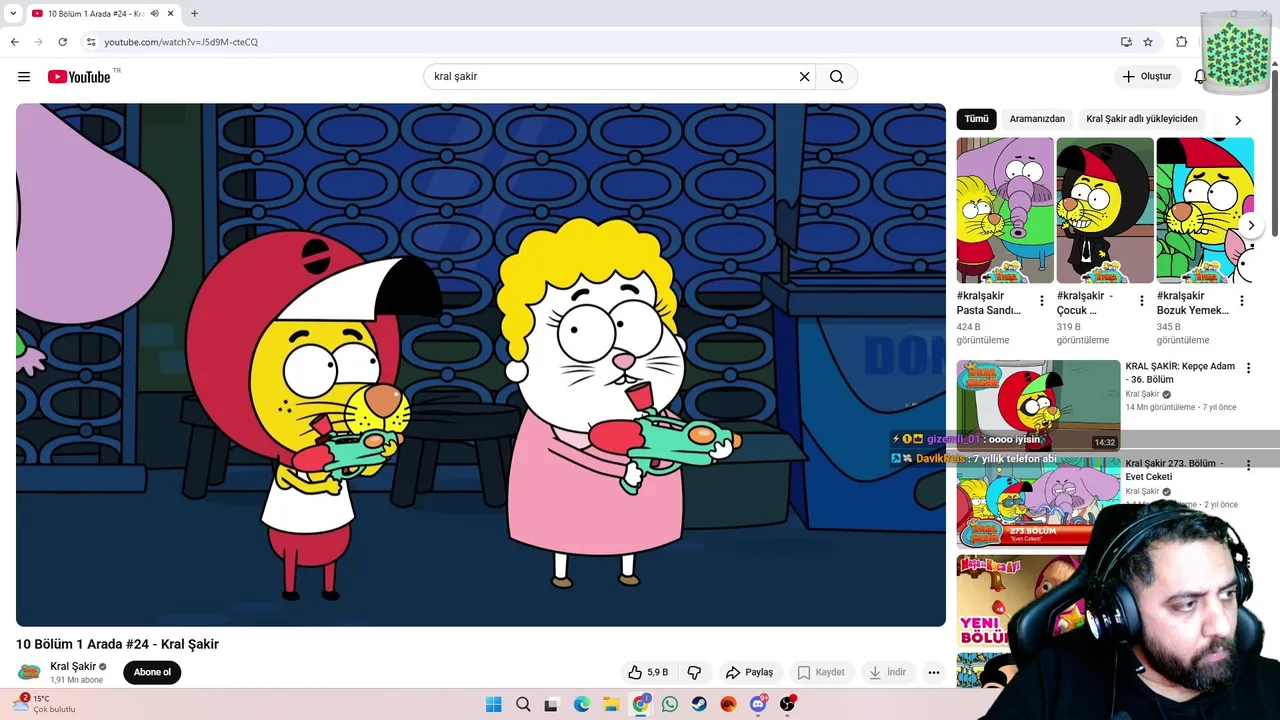Open the Kral Şakir 273. Bölüm title
The width and height of the screenshot is (1280, 720).
pos(1175,470)
